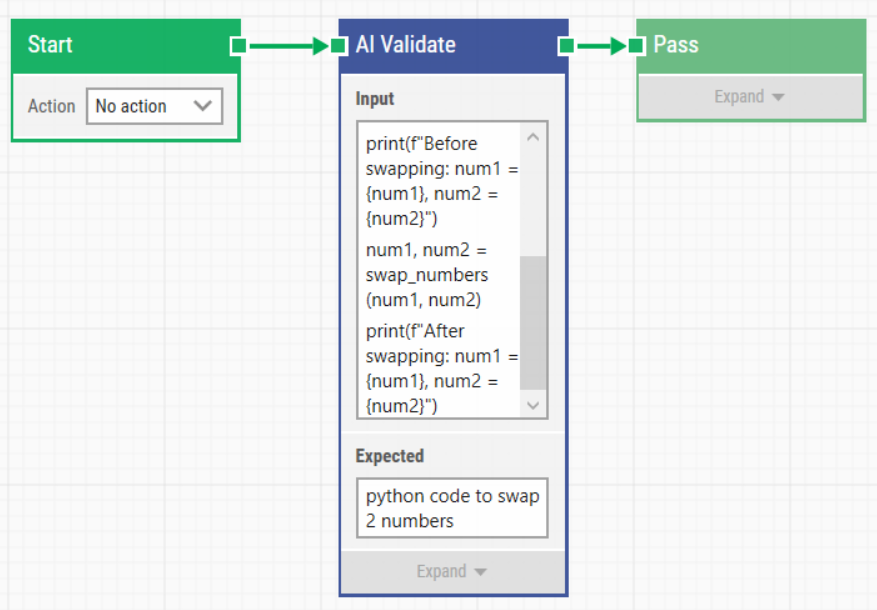Screen dimensions: 877x610
Task: Click the Expand button below Expected
Action: pyautogui.click(x=452, y=571)
